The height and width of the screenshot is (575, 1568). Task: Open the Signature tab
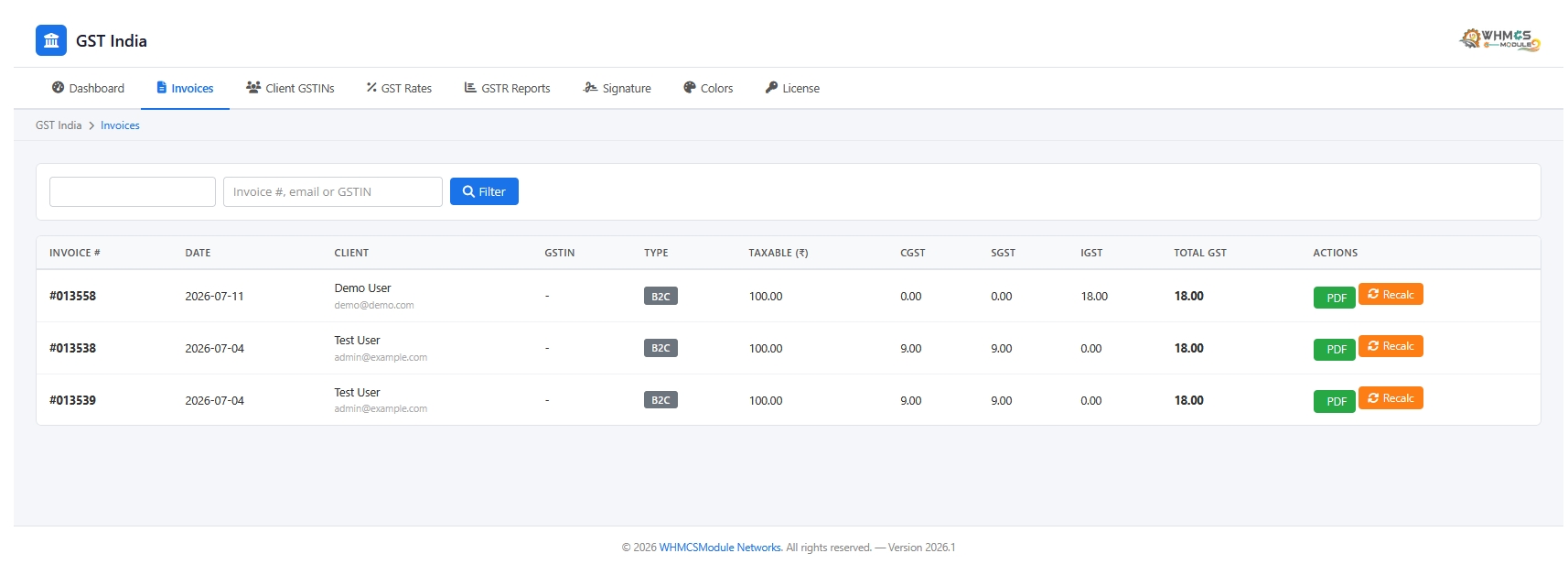(x=618, y=88)
